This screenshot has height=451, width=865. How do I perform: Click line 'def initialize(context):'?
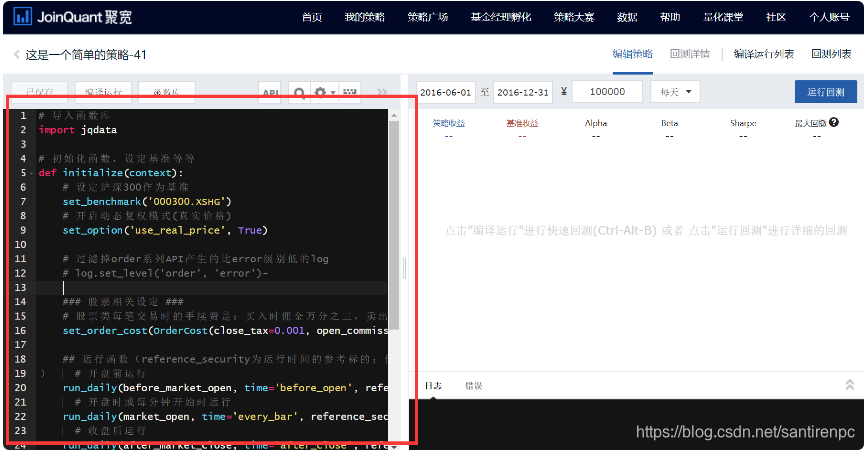[111, 173]
